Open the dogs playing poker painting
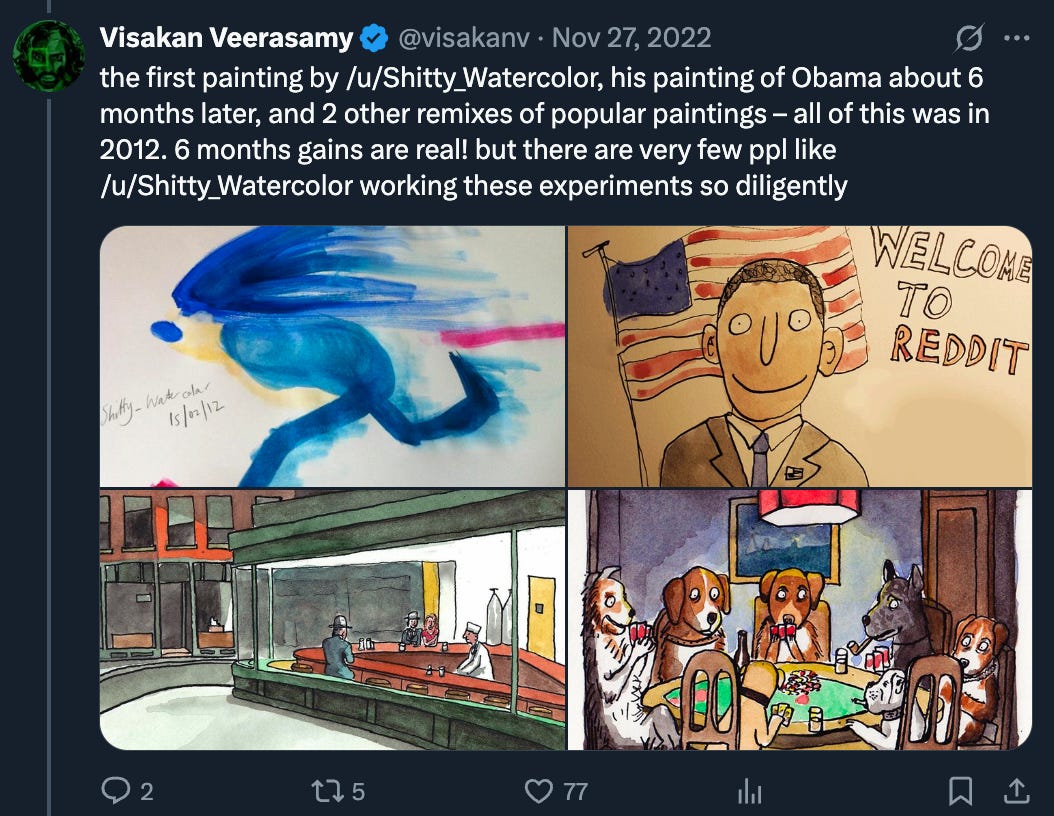 click(x=800, y=620)
